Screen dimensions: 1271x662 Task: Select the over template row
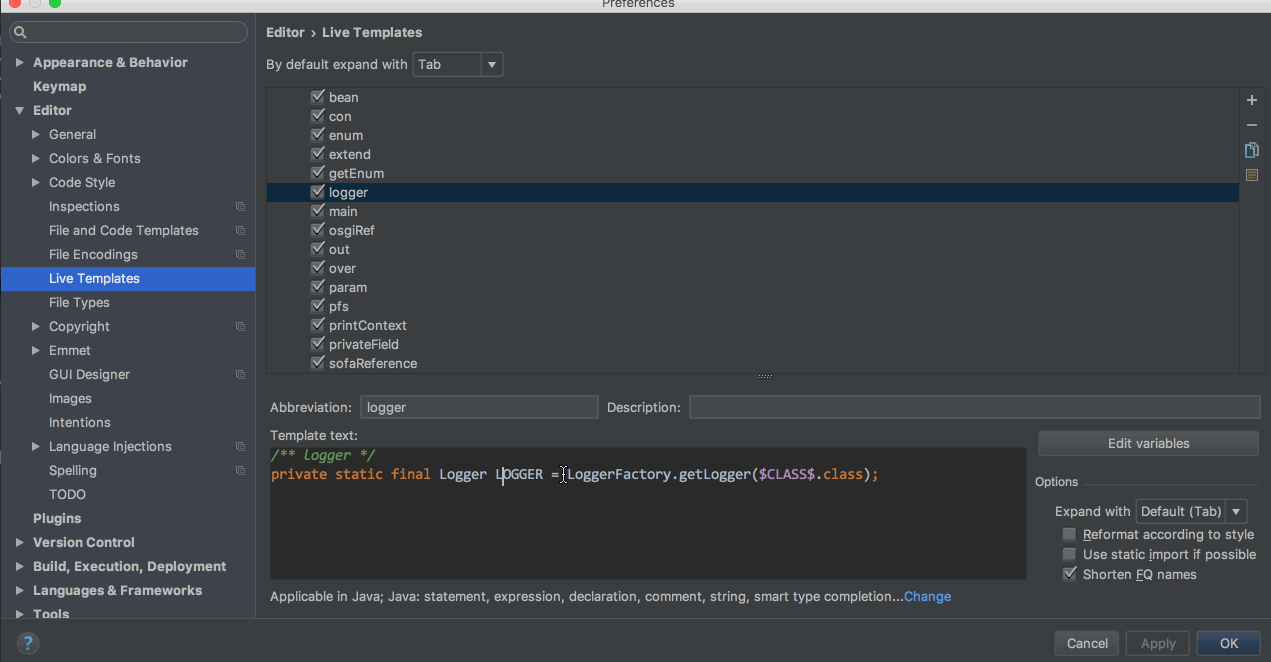coord(753,268)
